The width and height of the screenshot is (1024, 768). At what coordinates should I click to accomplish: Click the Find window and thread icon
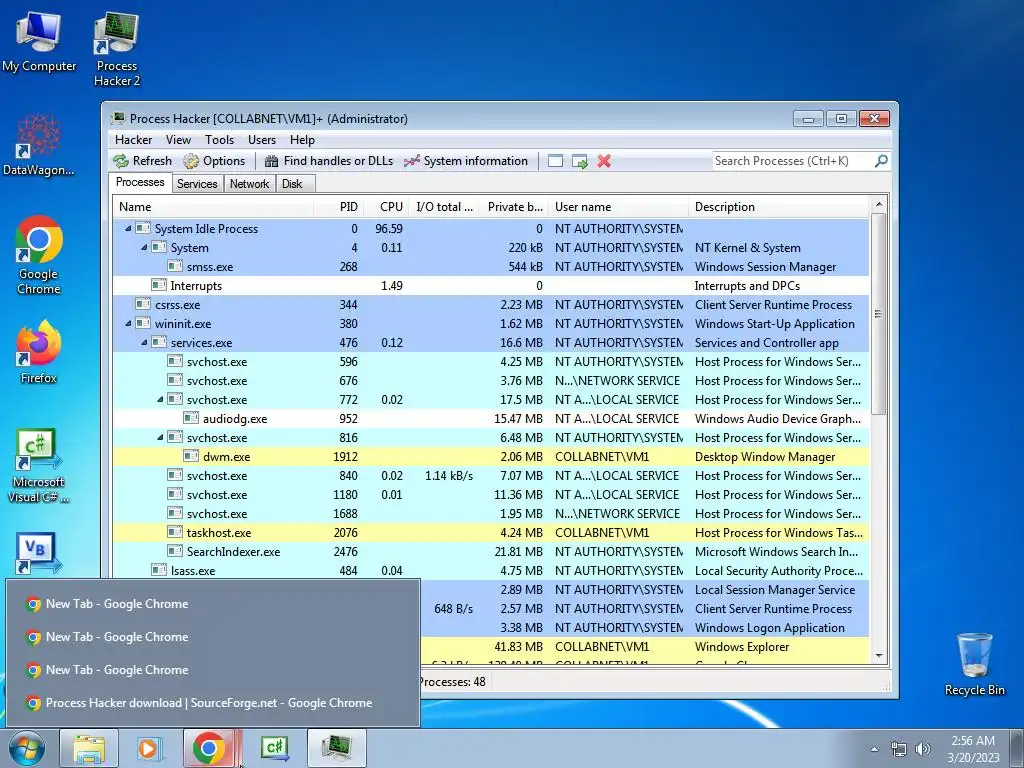point(579,161)
